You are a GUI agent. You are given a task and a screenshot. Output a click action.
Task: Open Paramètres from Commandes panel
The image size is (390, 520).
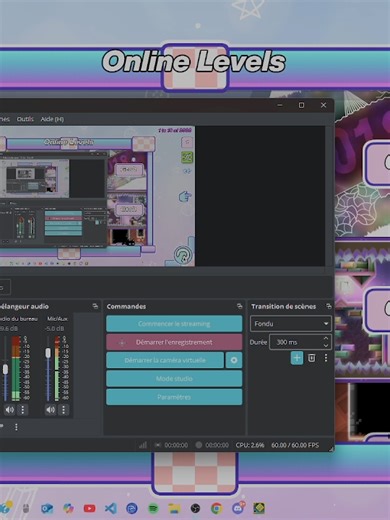coord(174,397)
